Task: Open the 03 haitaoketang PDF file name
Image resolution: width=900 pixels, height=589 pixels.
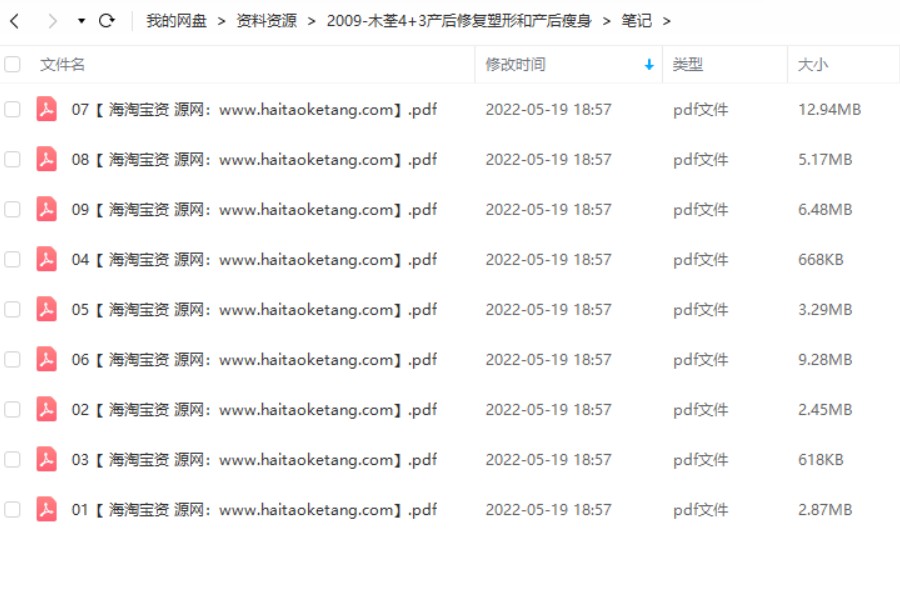Action: click(254, 460)
